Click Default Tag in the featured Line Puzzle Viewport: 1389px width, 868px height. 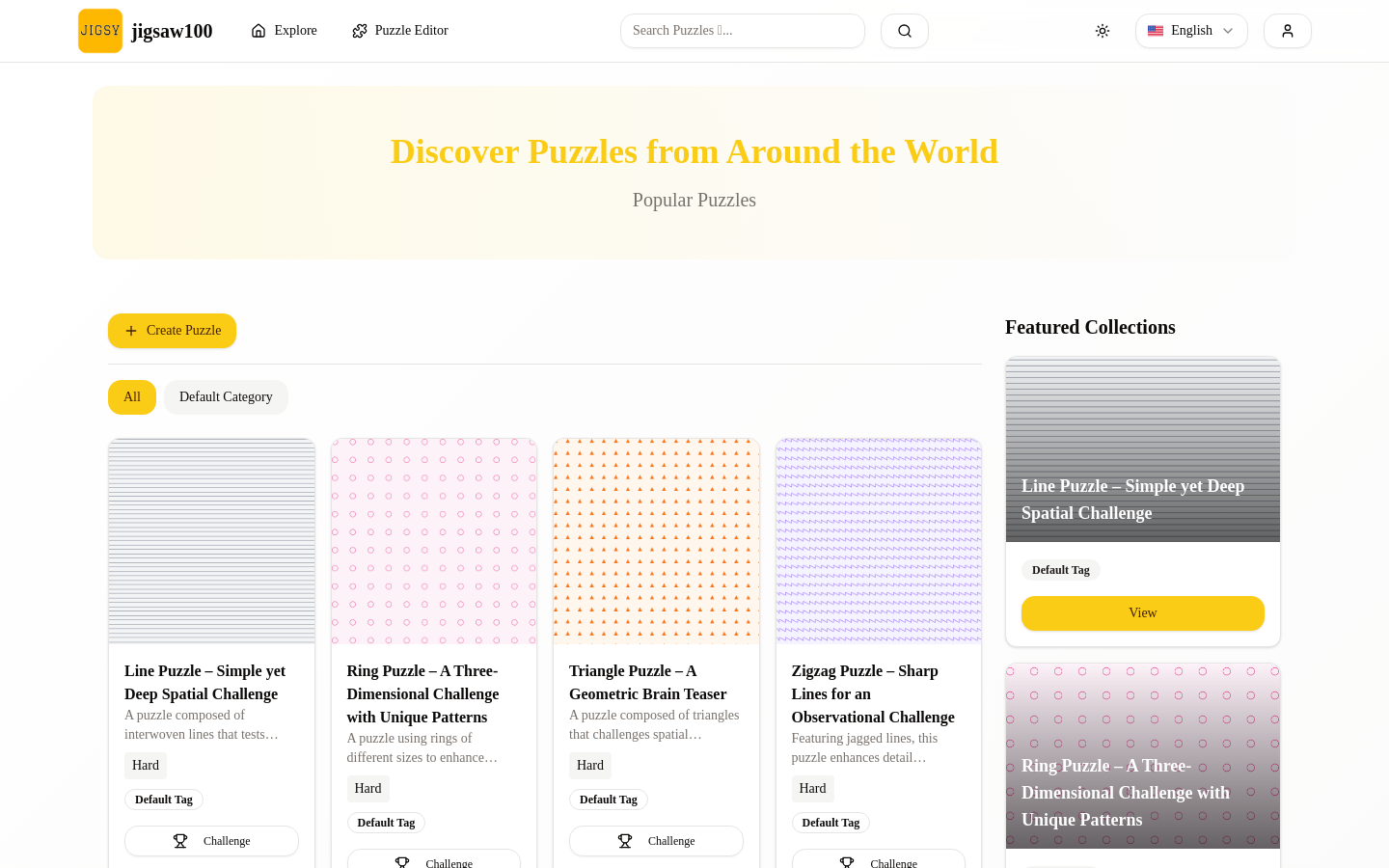pos(1061,570)
